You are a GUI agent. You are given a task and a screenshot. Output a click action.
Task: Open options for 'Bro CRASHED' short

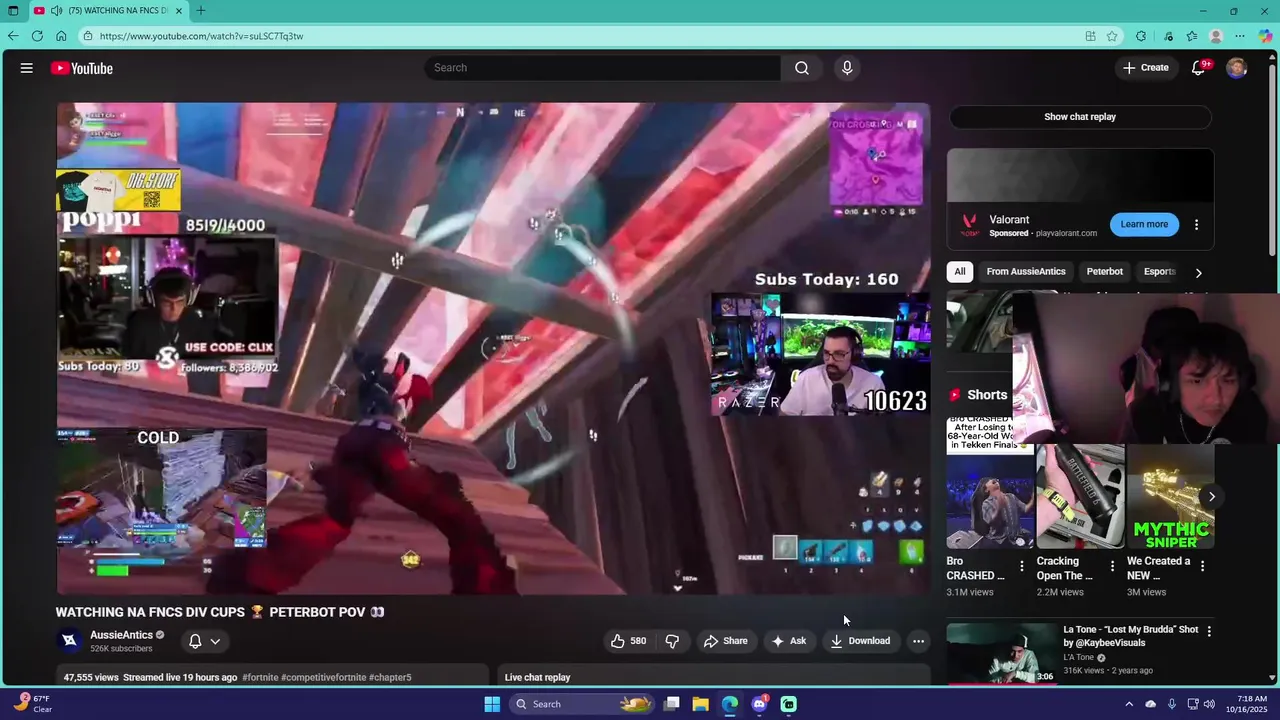(x=1022, y=566)
